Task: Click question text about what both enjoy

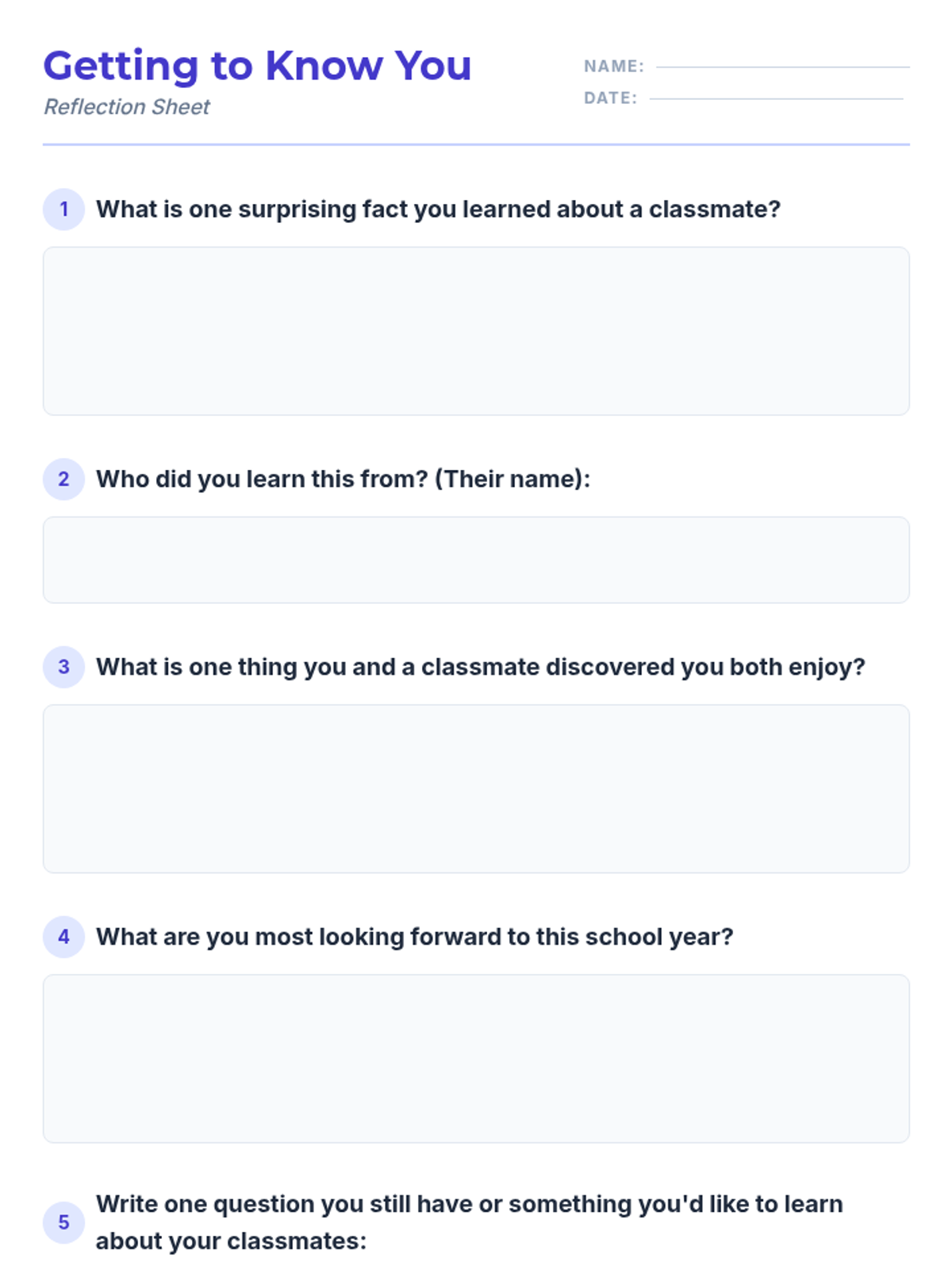Action: pos(481,667)
